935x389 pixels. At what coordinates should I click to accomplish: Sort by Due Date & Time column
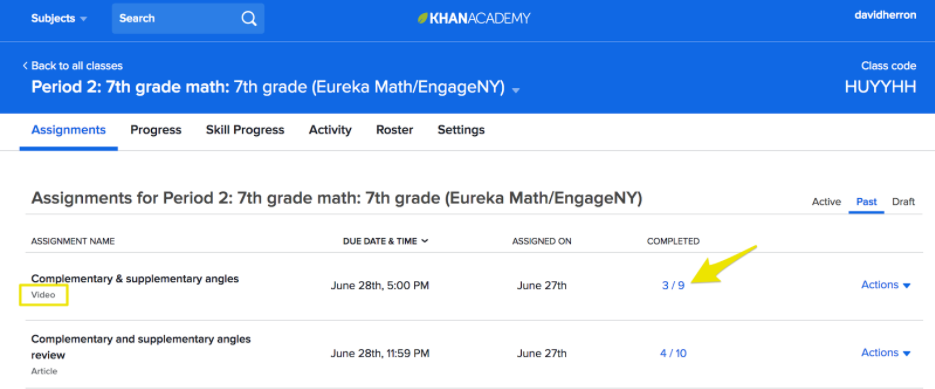[386, 241]
